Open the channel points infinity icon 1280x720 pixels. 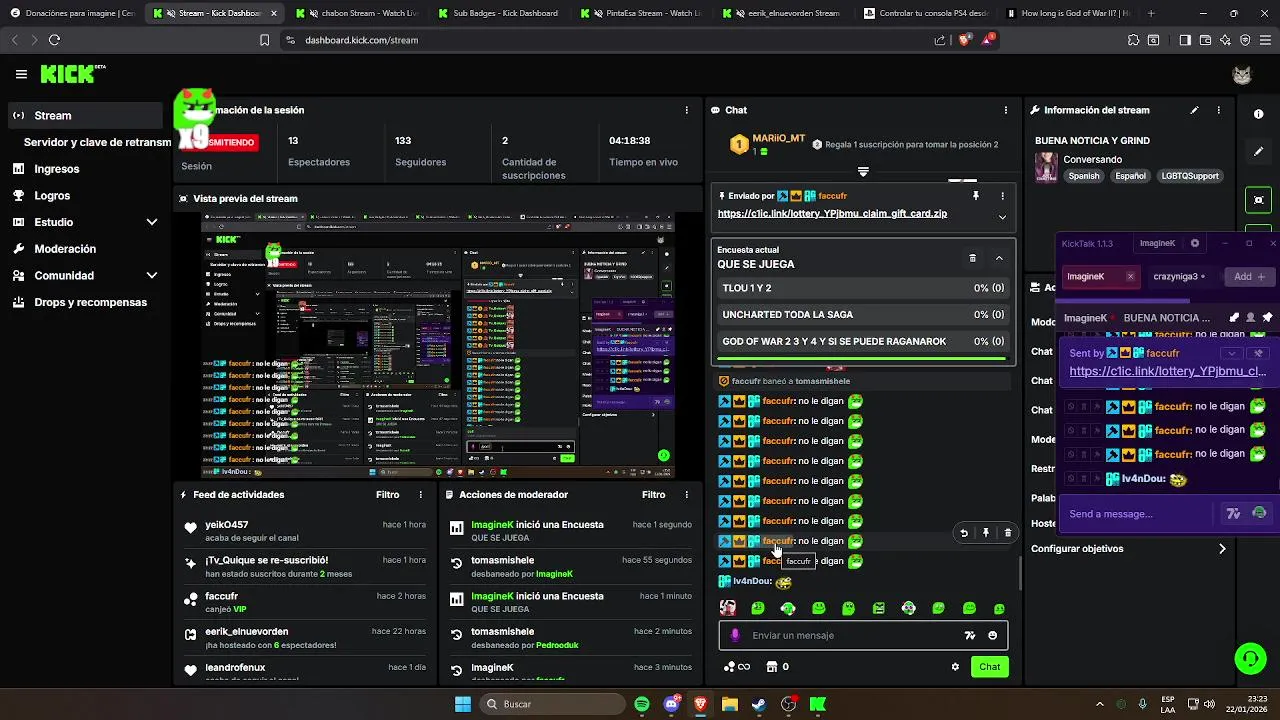[x=737, y=667]
